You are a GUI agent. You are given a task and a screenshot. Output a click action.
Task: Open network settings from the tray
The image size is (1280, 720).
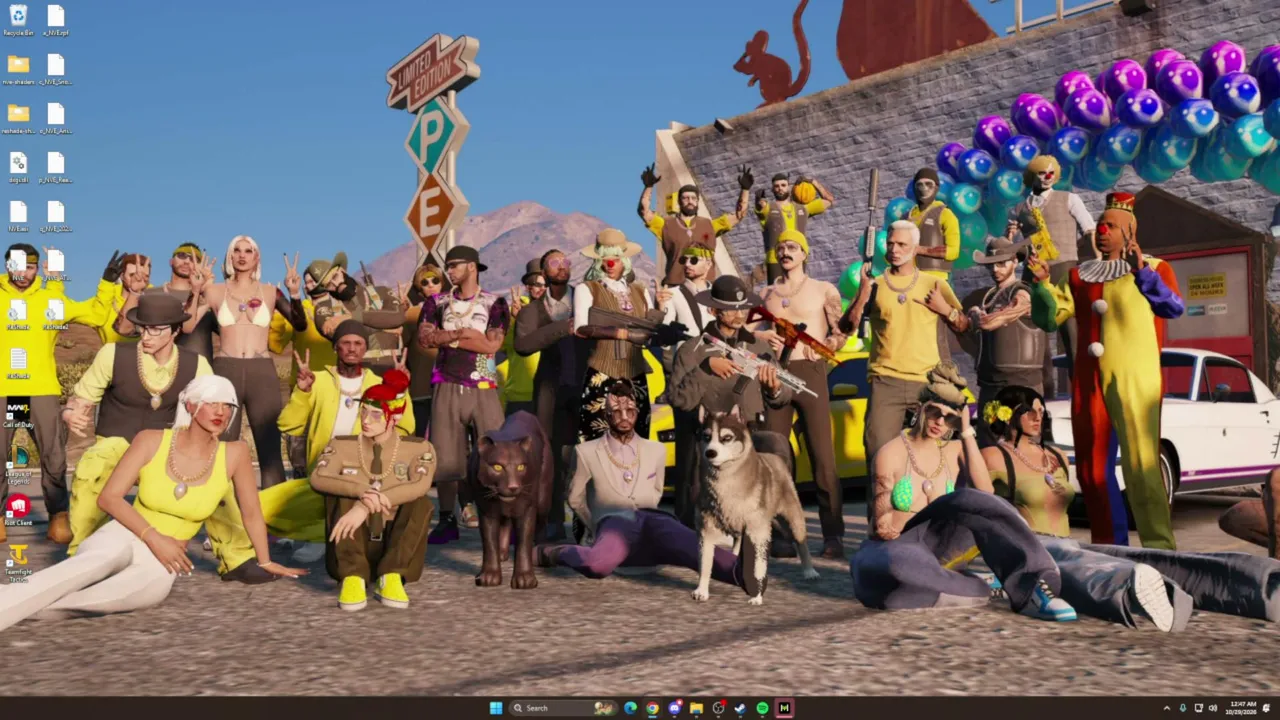pyautogui.click(x=1199, y=708)
